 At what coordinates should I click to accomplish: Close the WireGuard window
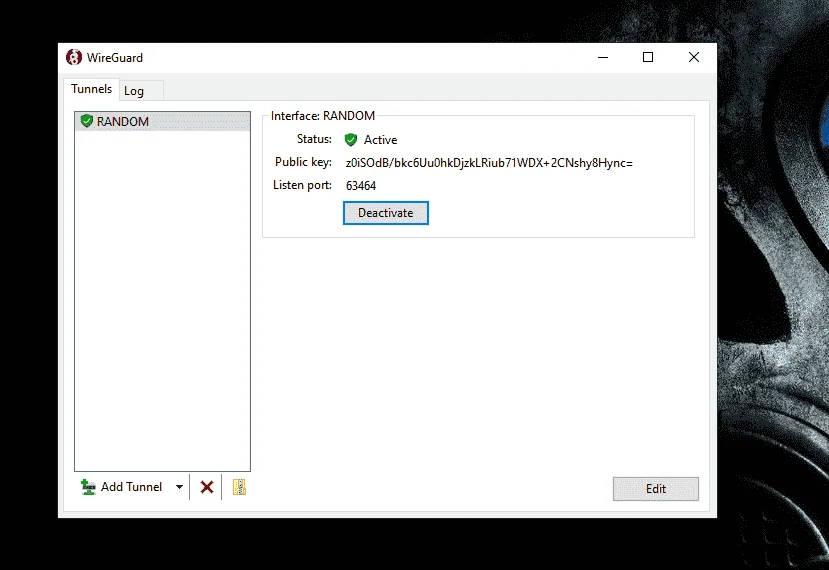694,57
